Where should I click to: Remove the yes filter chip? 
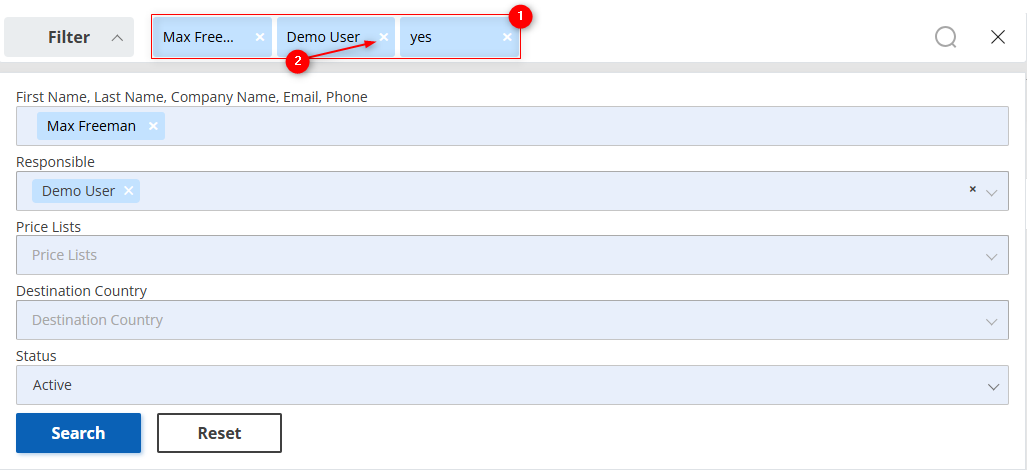[507, 37]
